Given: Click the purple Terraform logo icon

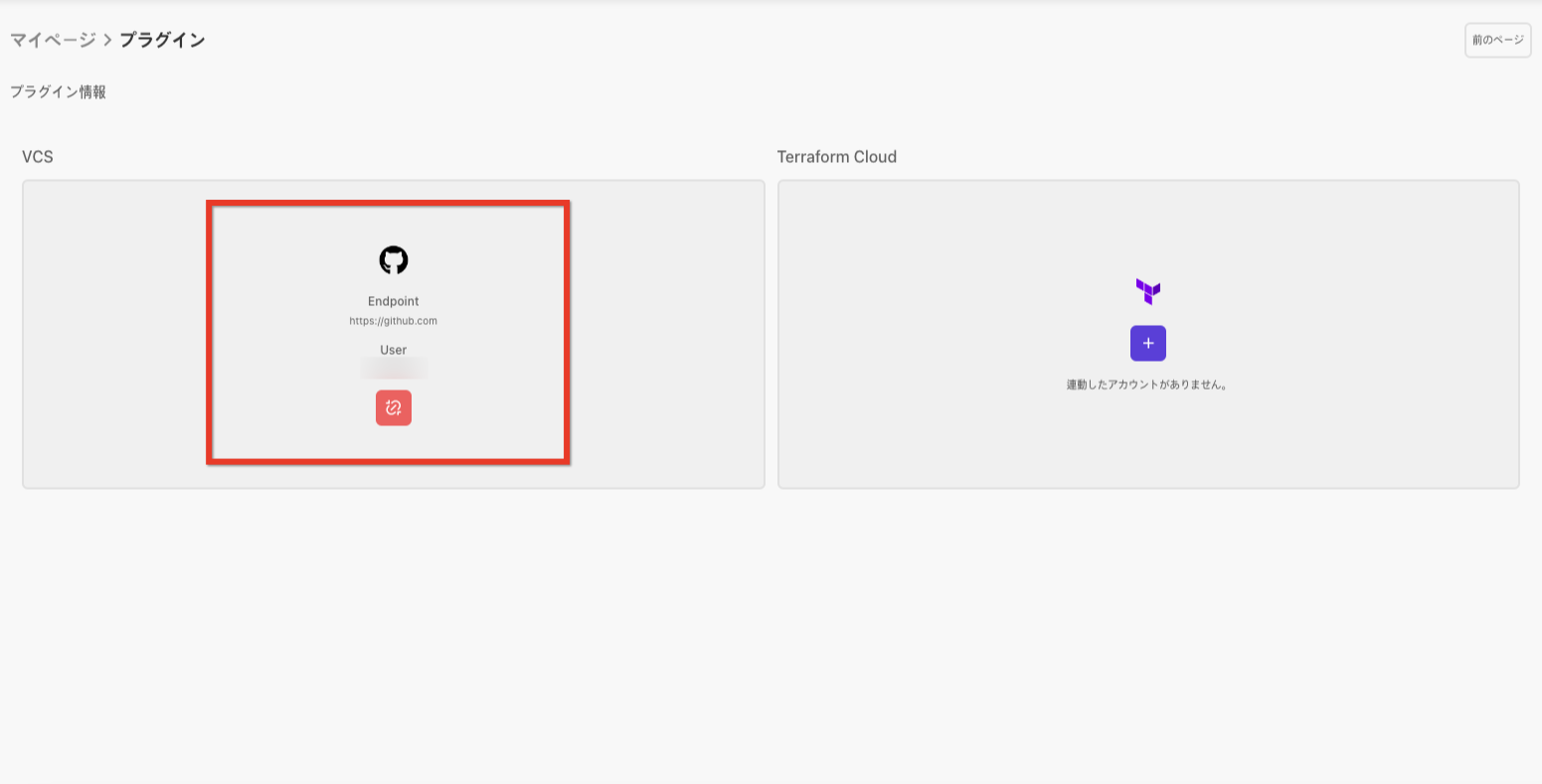Looking at the screenshot, I should pyautogui.click(x=1148, y=291).
